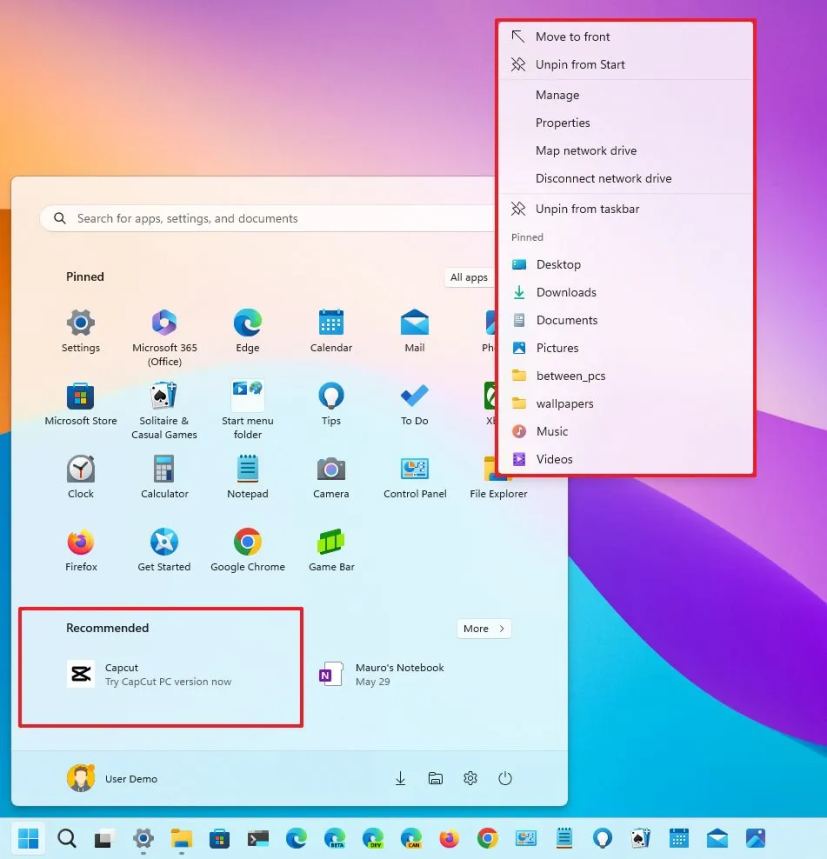Viewport: 827px width, 859px height.
Task: Launch the To Do app
Action: click(415, 404)
